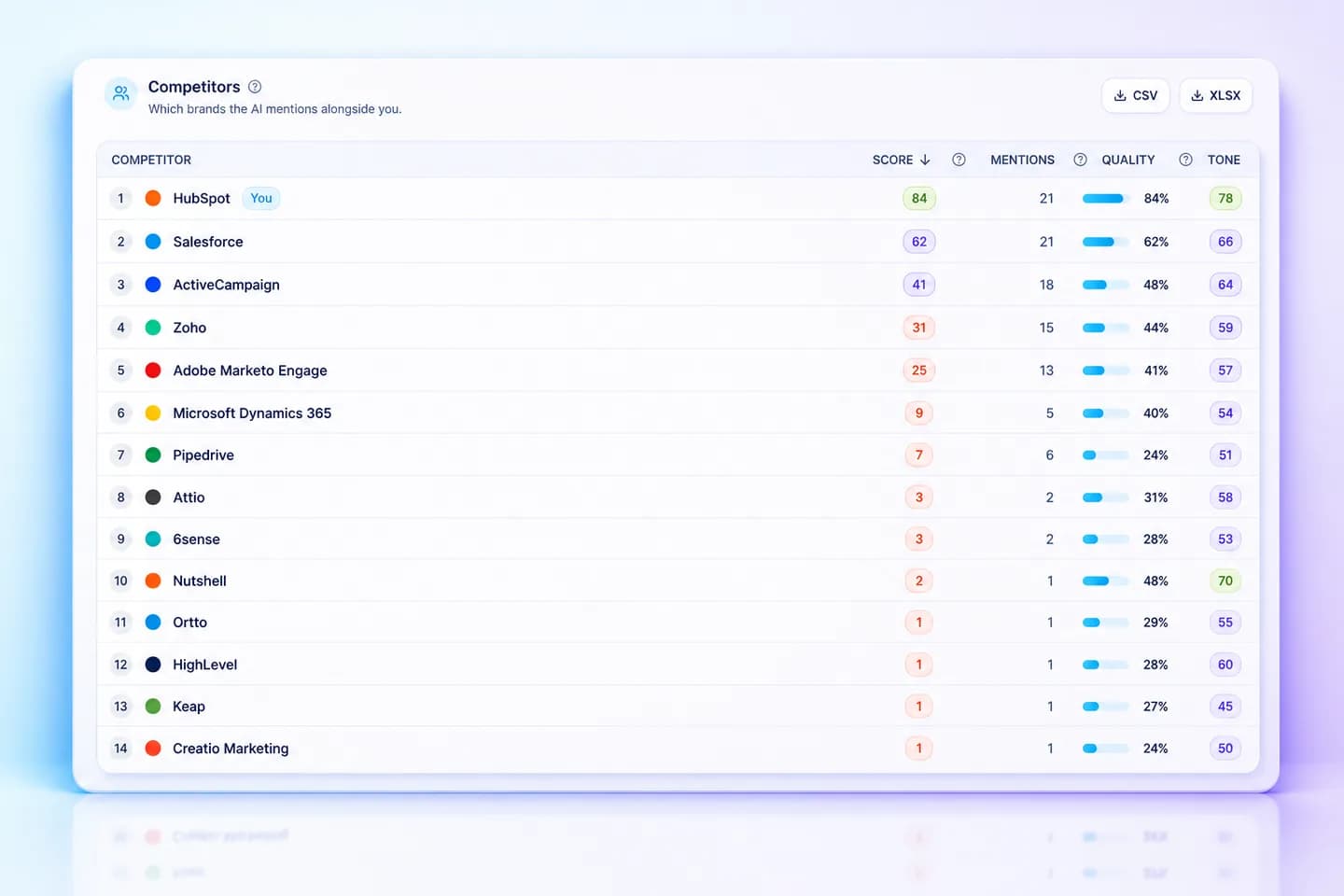
Task: Click the Microsoft Dynamics 365 yellow dot
Action: tap(153, 413)
